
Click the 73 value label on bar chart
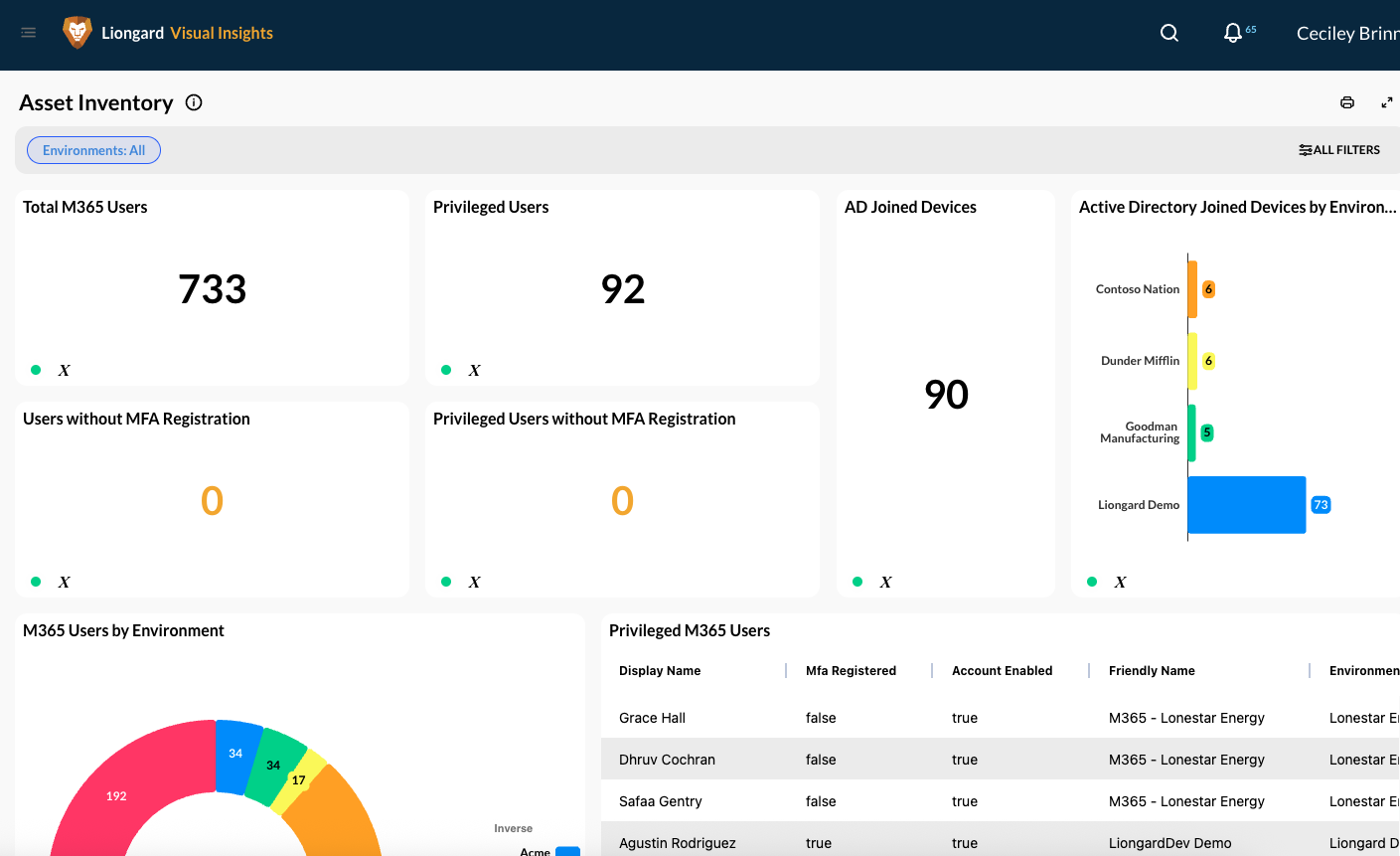coord(1321,505)
